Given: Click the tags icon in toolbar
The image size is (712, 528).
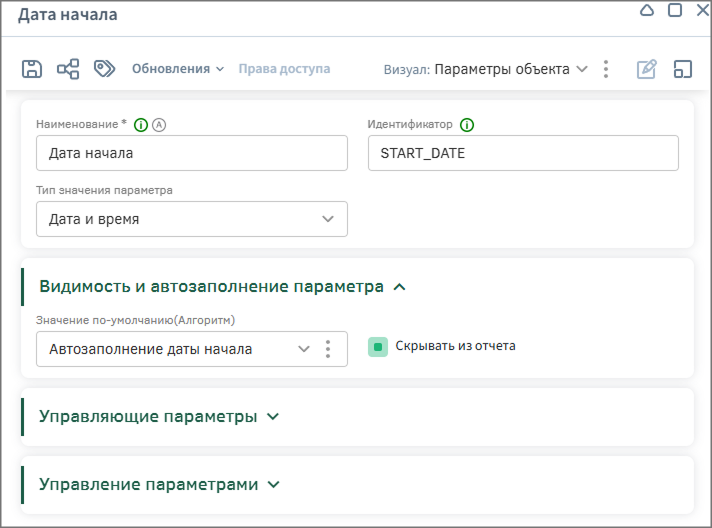Looking at the screenshot, I should pos(103,69).
